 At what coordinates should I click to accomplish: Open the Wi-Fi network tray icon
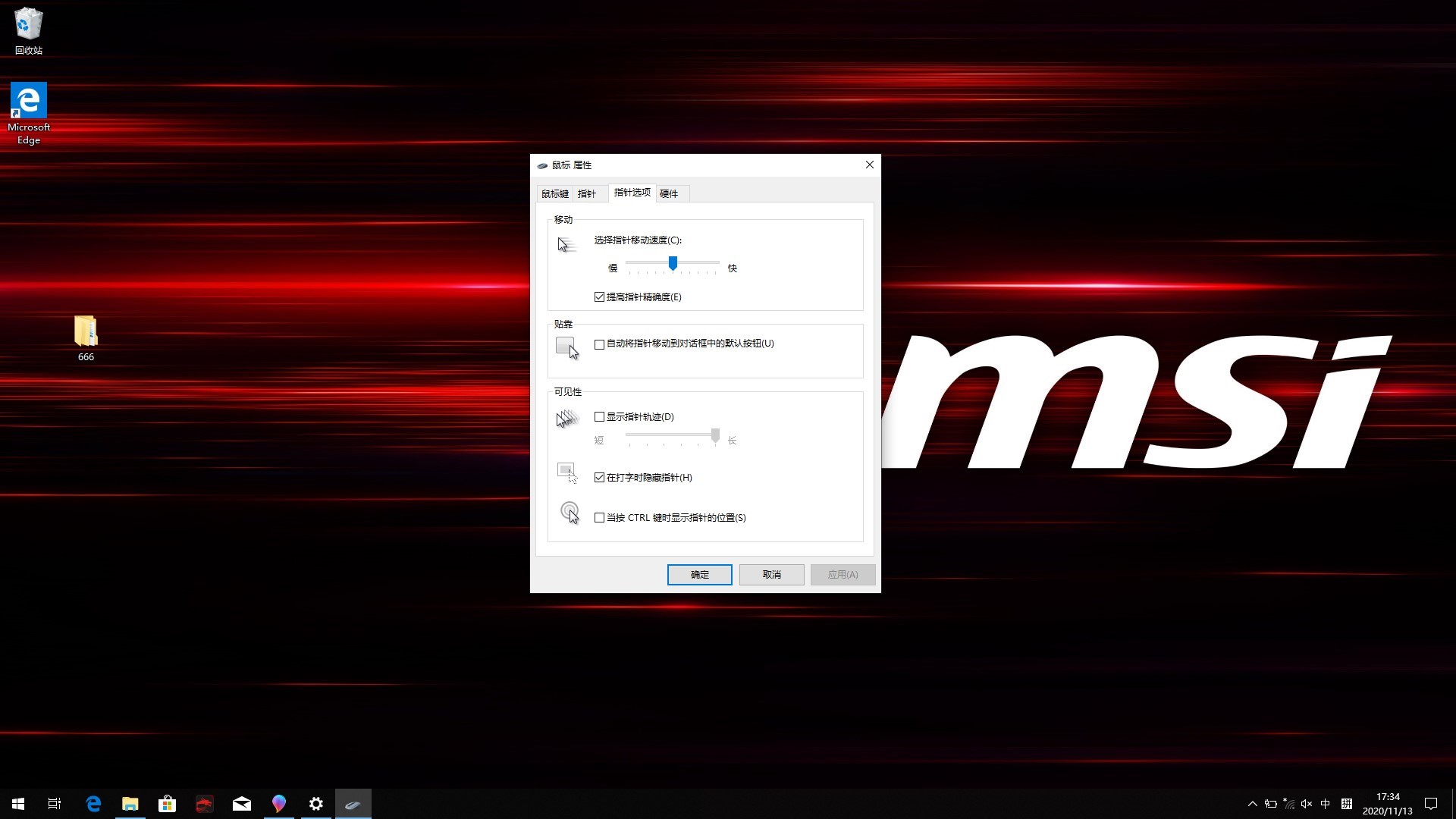1288,804
